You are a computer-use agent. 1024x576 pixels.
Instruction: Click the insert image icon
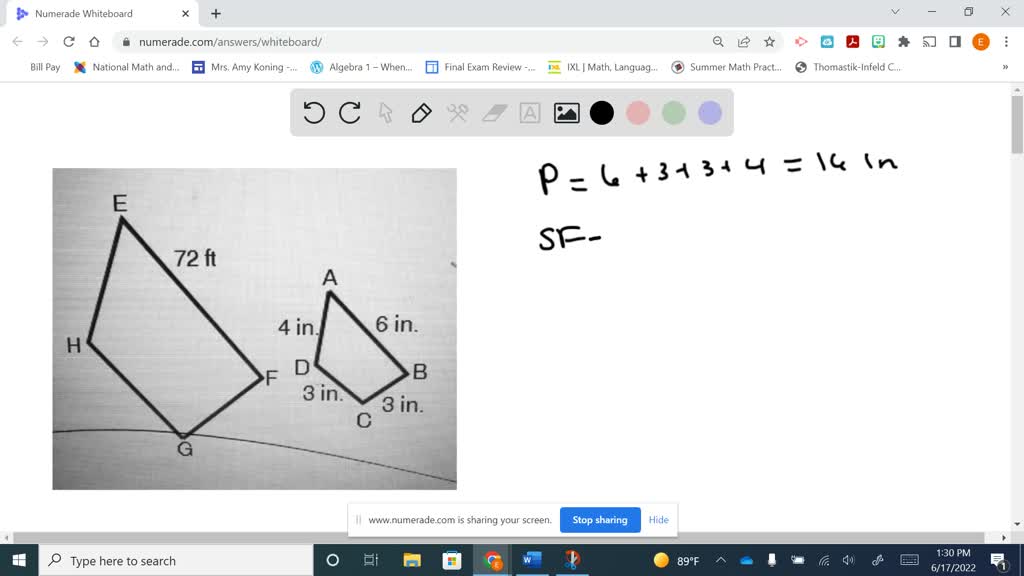[566, 113]
